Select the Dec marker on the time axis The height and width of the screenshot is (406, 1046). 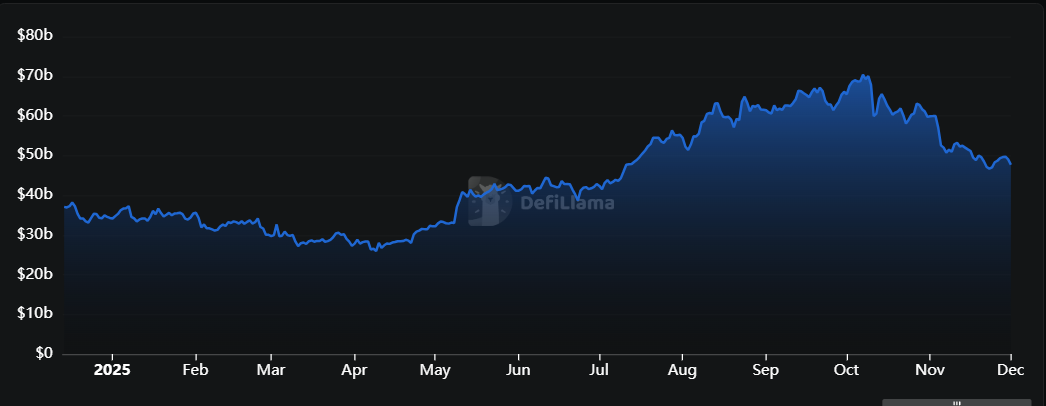pos(1011,368)
